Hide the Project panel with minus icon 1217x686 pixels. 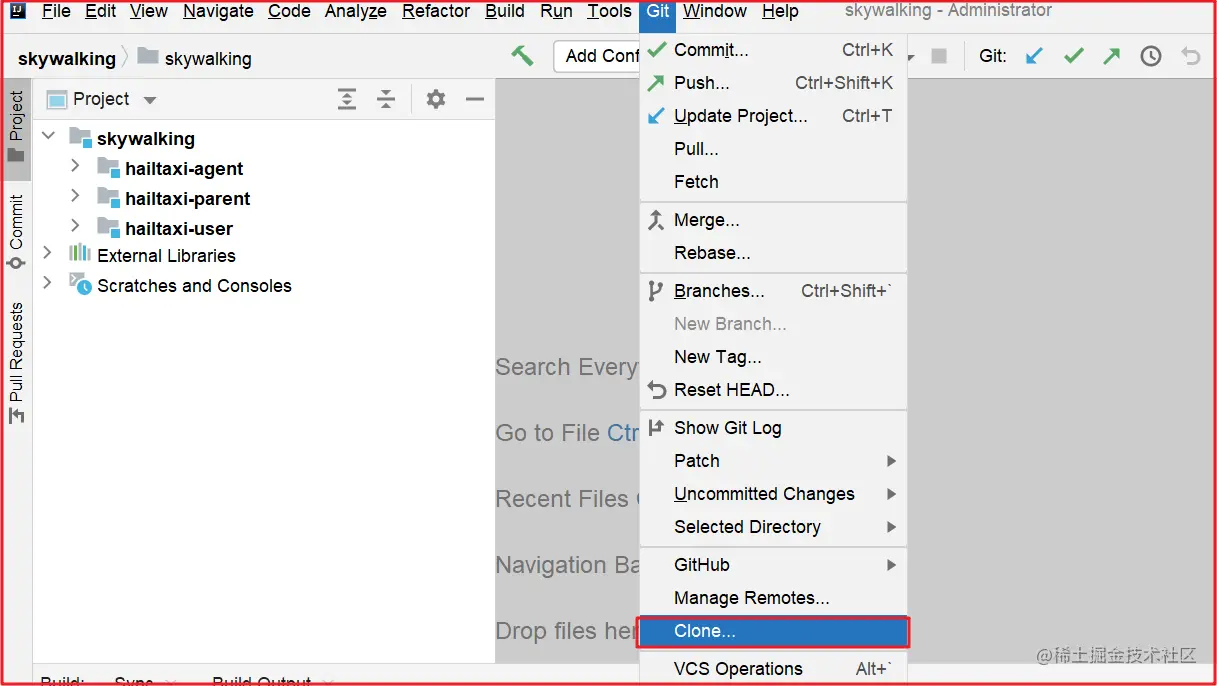pos(475,99)
